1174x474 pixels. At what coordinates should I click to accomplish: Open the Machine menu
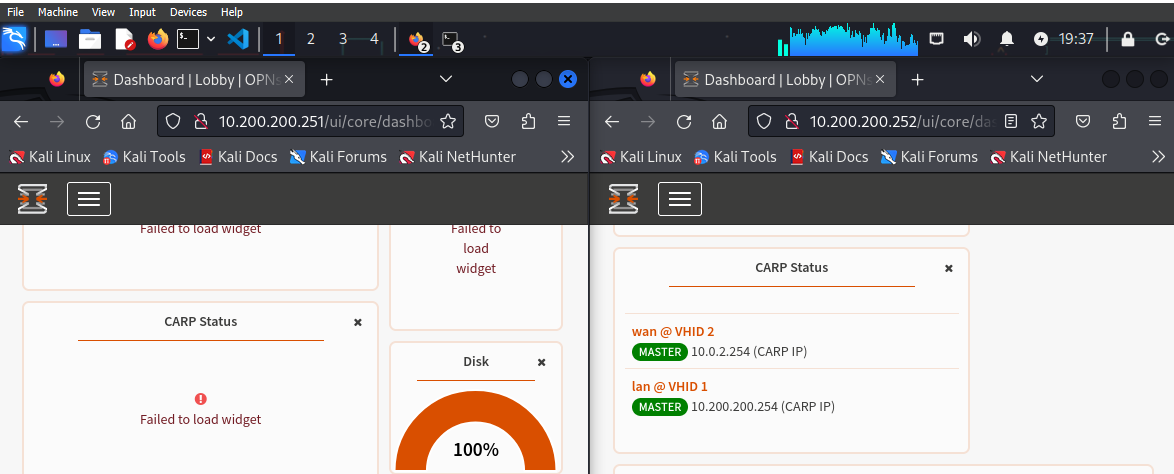57,12
